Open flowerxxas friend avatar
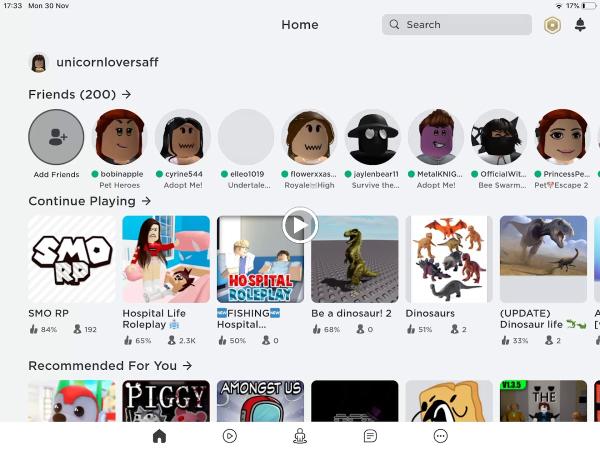600x450 pixels. tap(310, 137)
